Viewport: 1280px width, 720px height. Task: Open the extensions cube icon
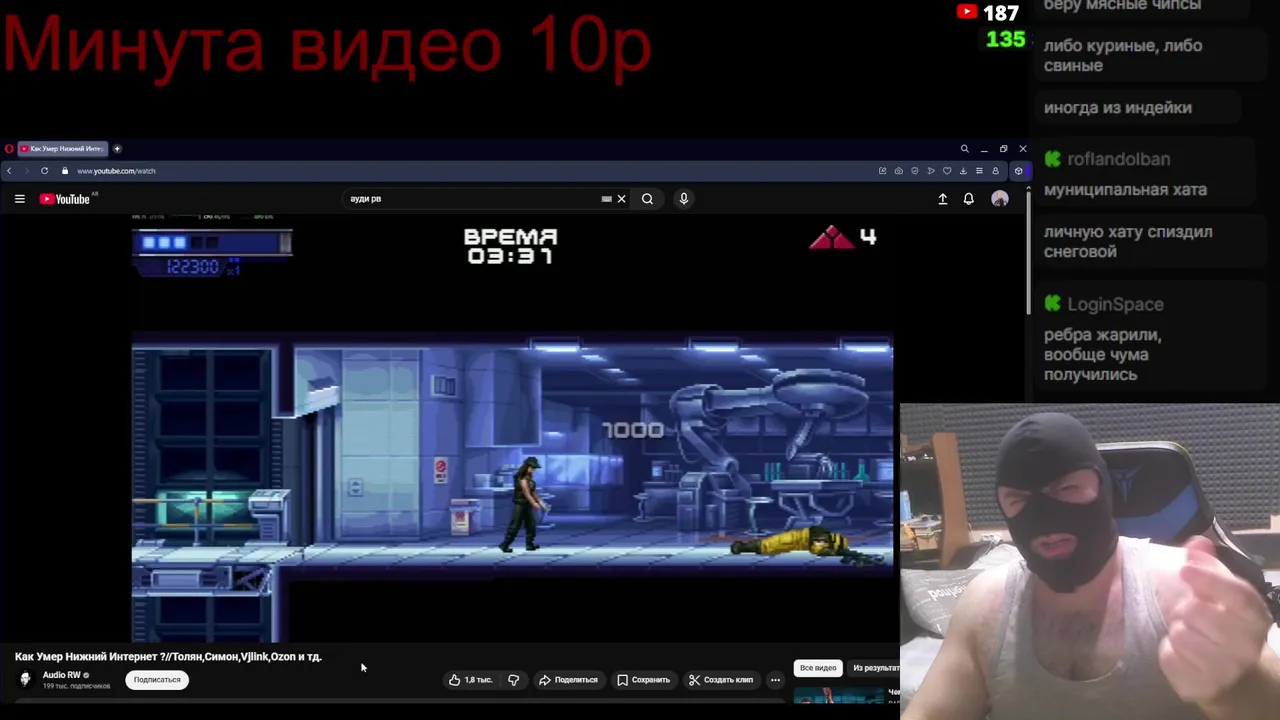coord(1018,171)
